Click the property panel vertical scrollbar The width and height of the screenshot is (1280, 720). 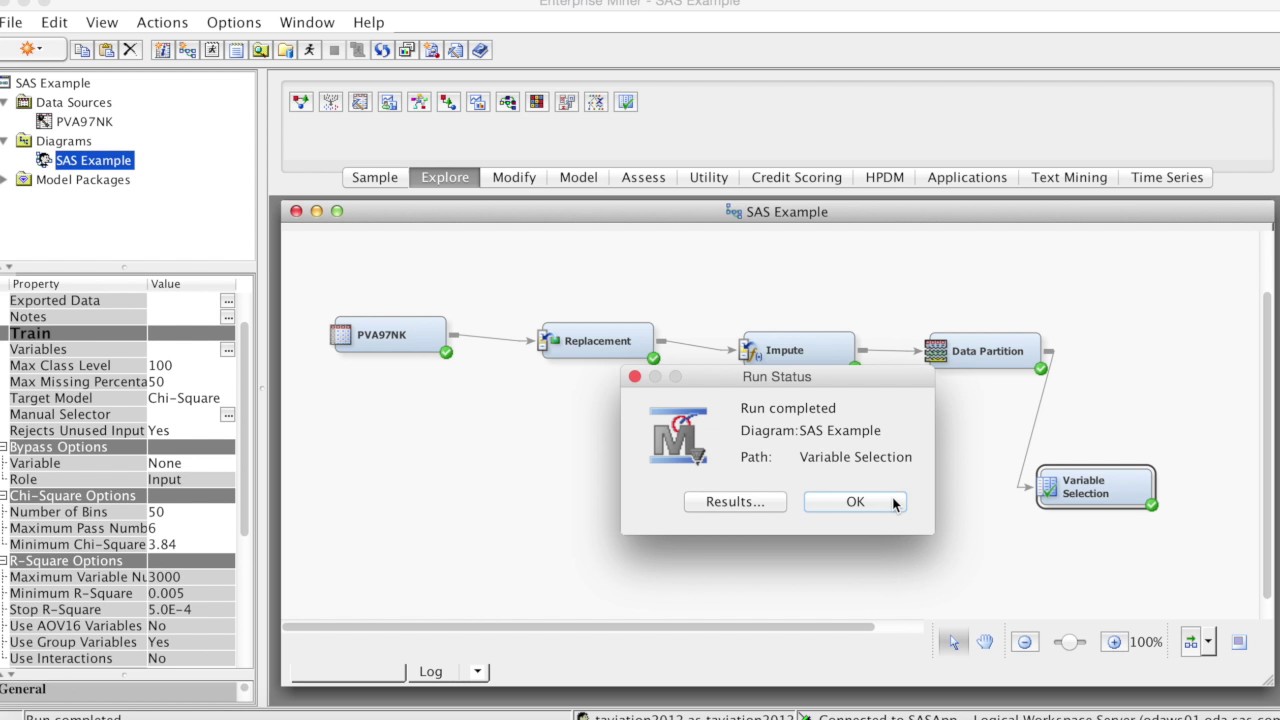click(x=244, y=430)
